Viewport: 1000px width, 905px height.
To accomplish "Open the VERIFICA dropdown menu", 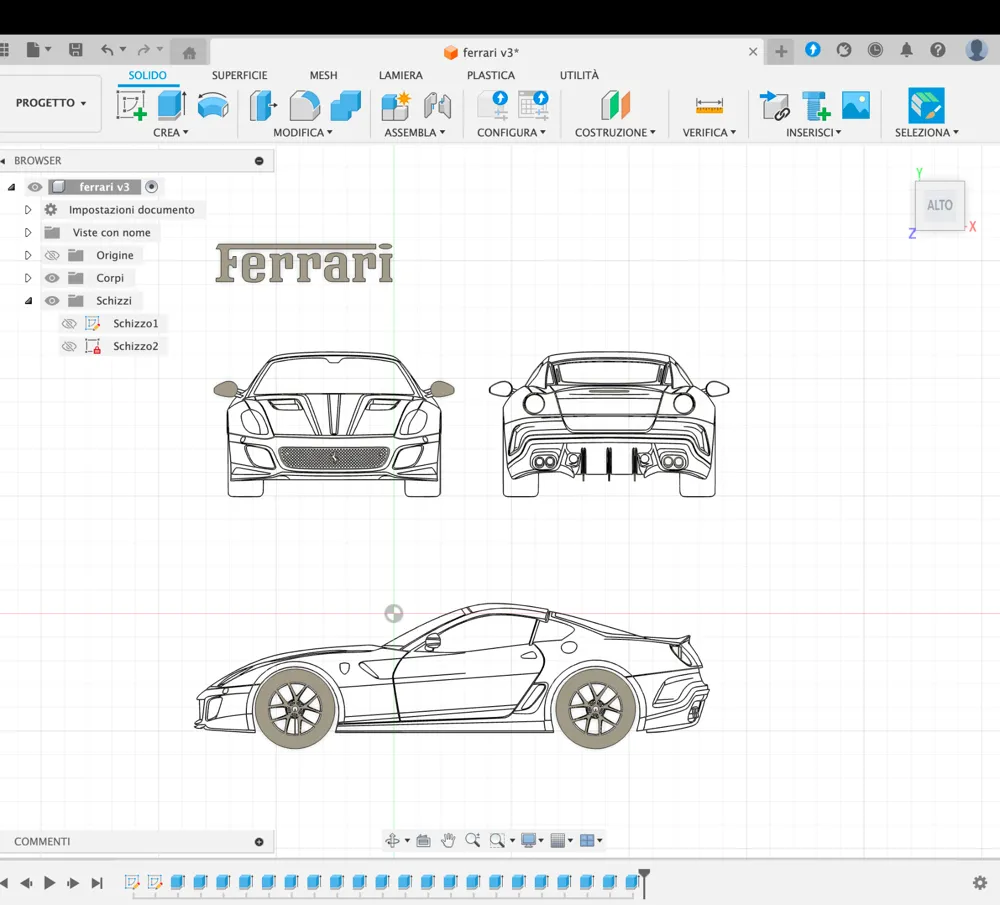I will pos(709,133).
